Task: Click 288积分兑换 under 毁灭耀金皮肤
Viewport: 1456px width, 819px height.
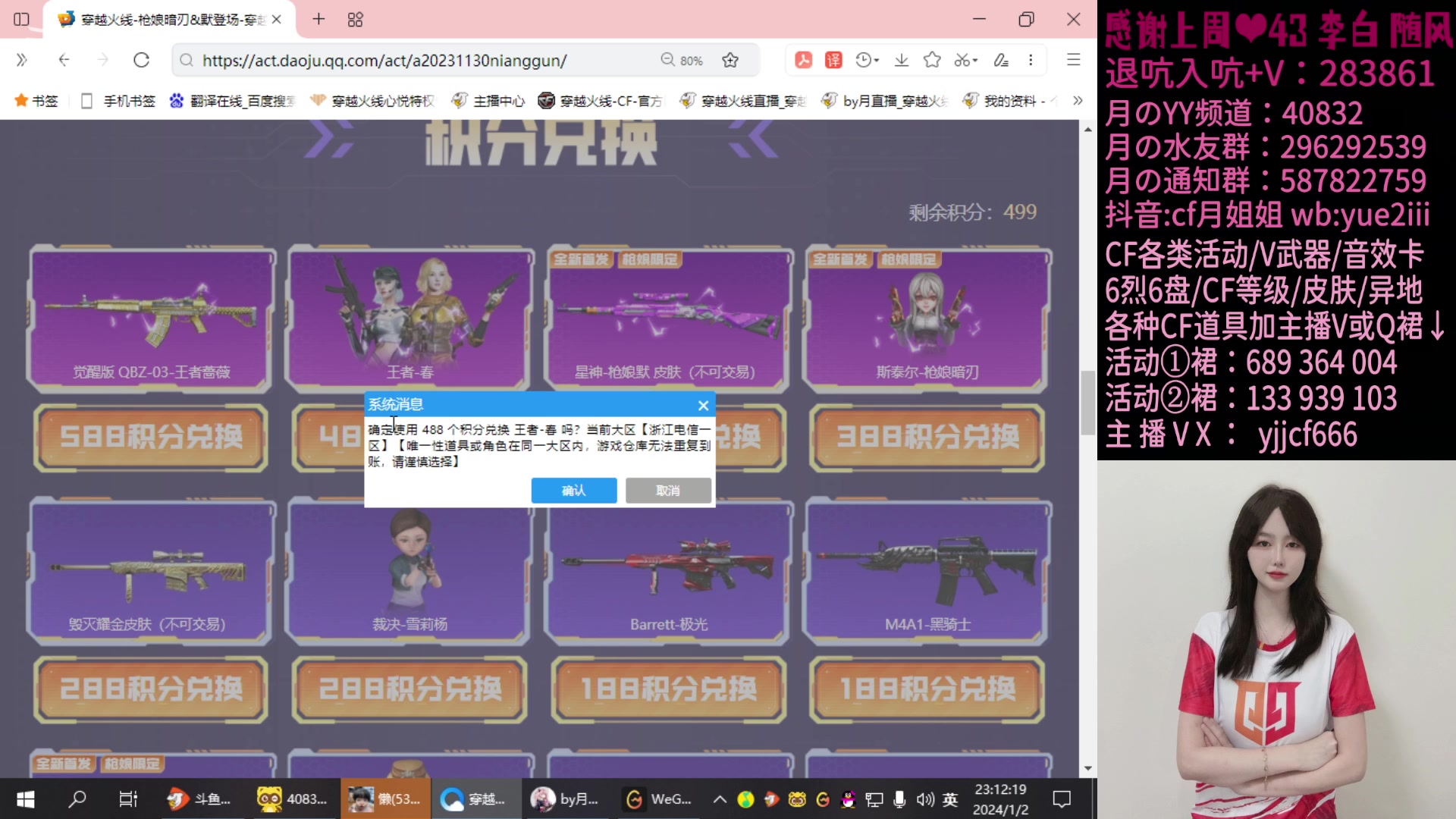Action: (x=151, y=689)
